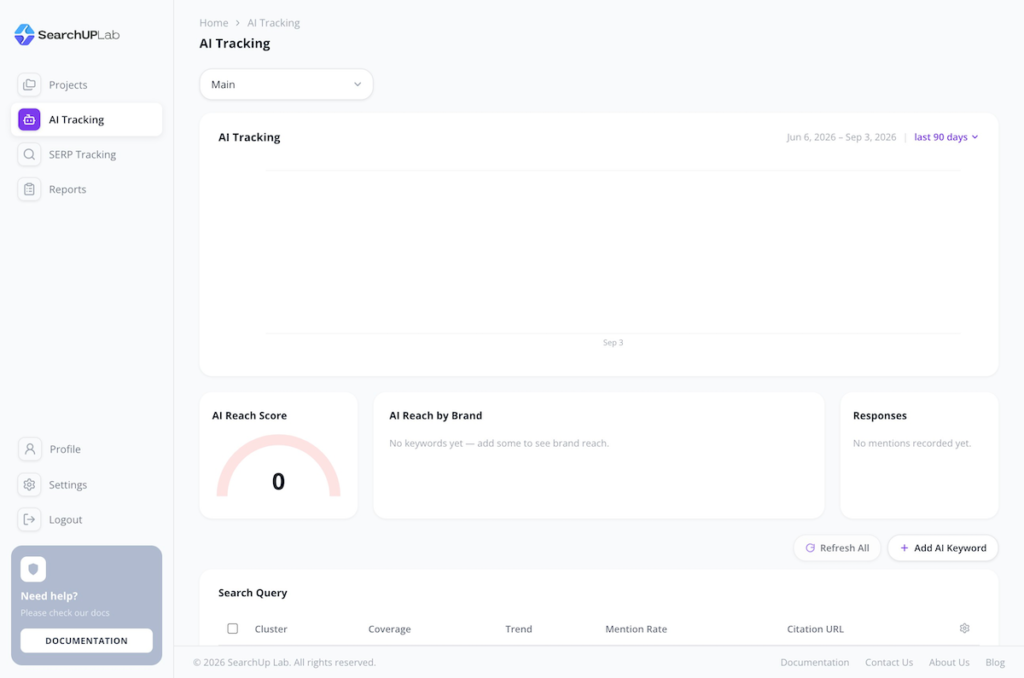
Task: Click the Search Query heading
Action: (253, 593)
